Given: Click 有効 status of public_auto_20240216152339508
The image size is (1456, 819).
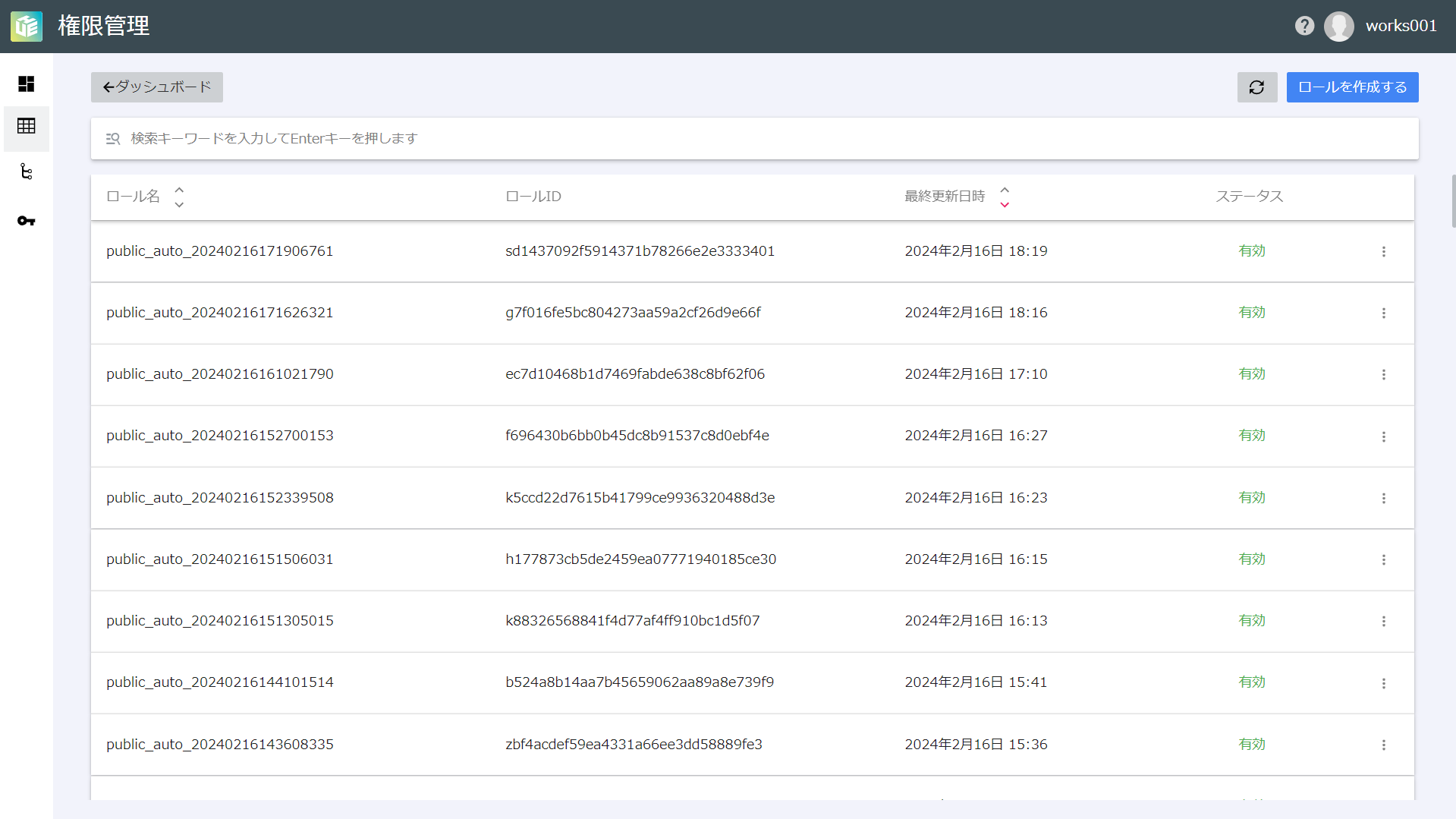Looking at the screenshot, I should tap(1252, 498).
